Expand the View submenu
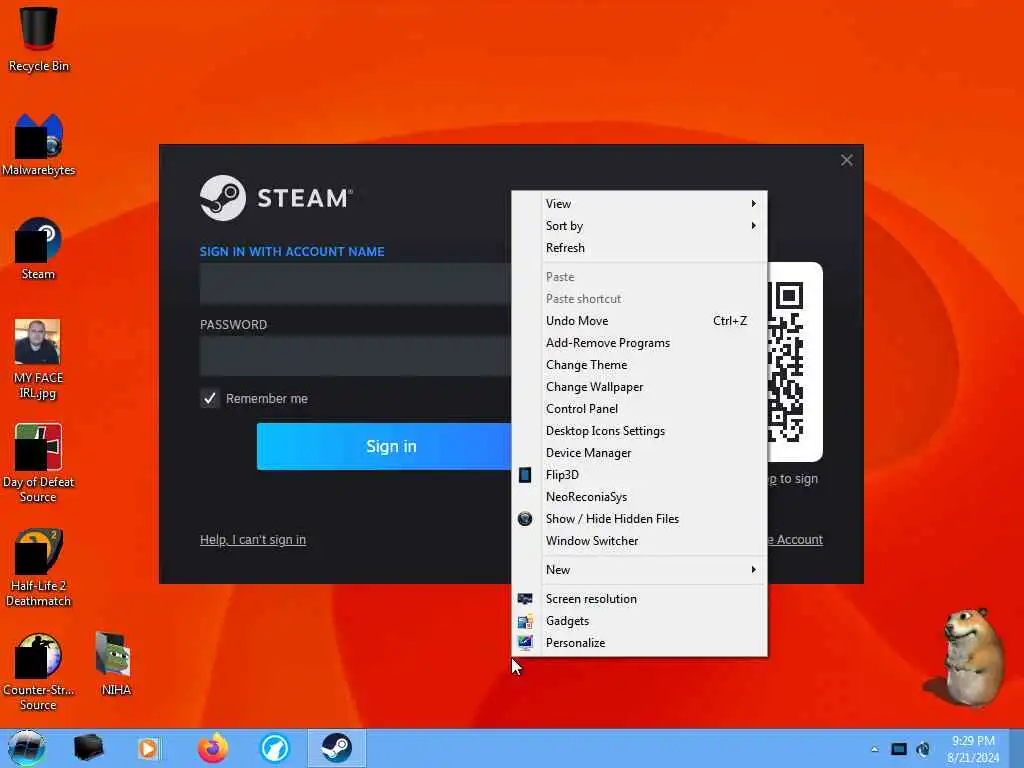Viewport: 1024px width, 768px height. pyautogui.click(x=639, y=204)
